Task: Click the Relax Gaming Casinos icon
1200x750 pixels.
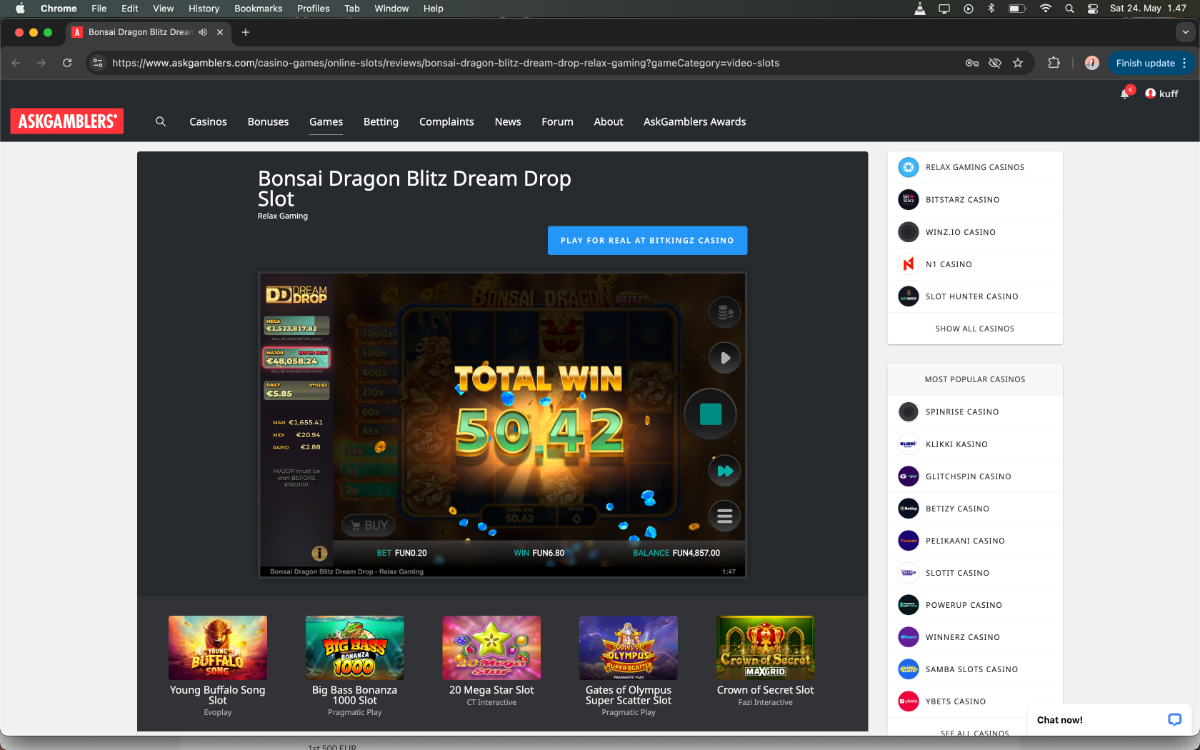Action: click(x=908, y=167)
